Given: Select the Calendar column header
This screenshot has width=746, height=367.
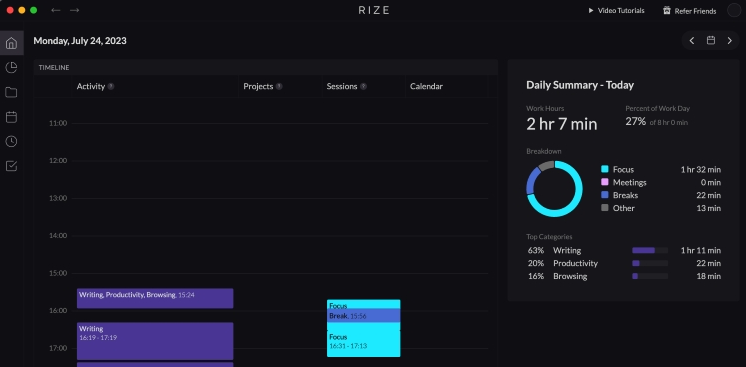Looking at the screenshot, I should point(426,87).
